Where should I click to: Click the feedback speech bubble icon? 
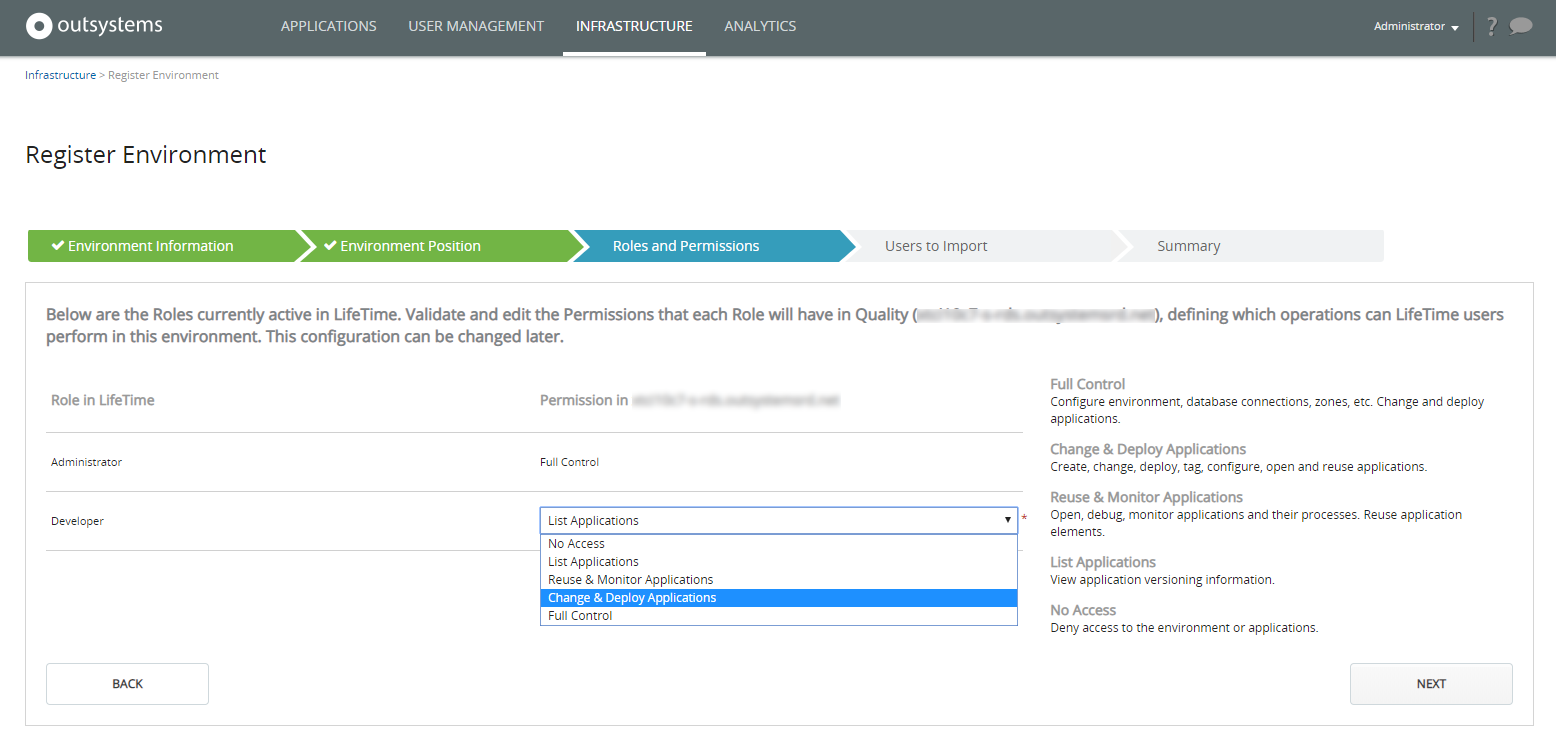pyautogui.click(x=1523, y=26)
